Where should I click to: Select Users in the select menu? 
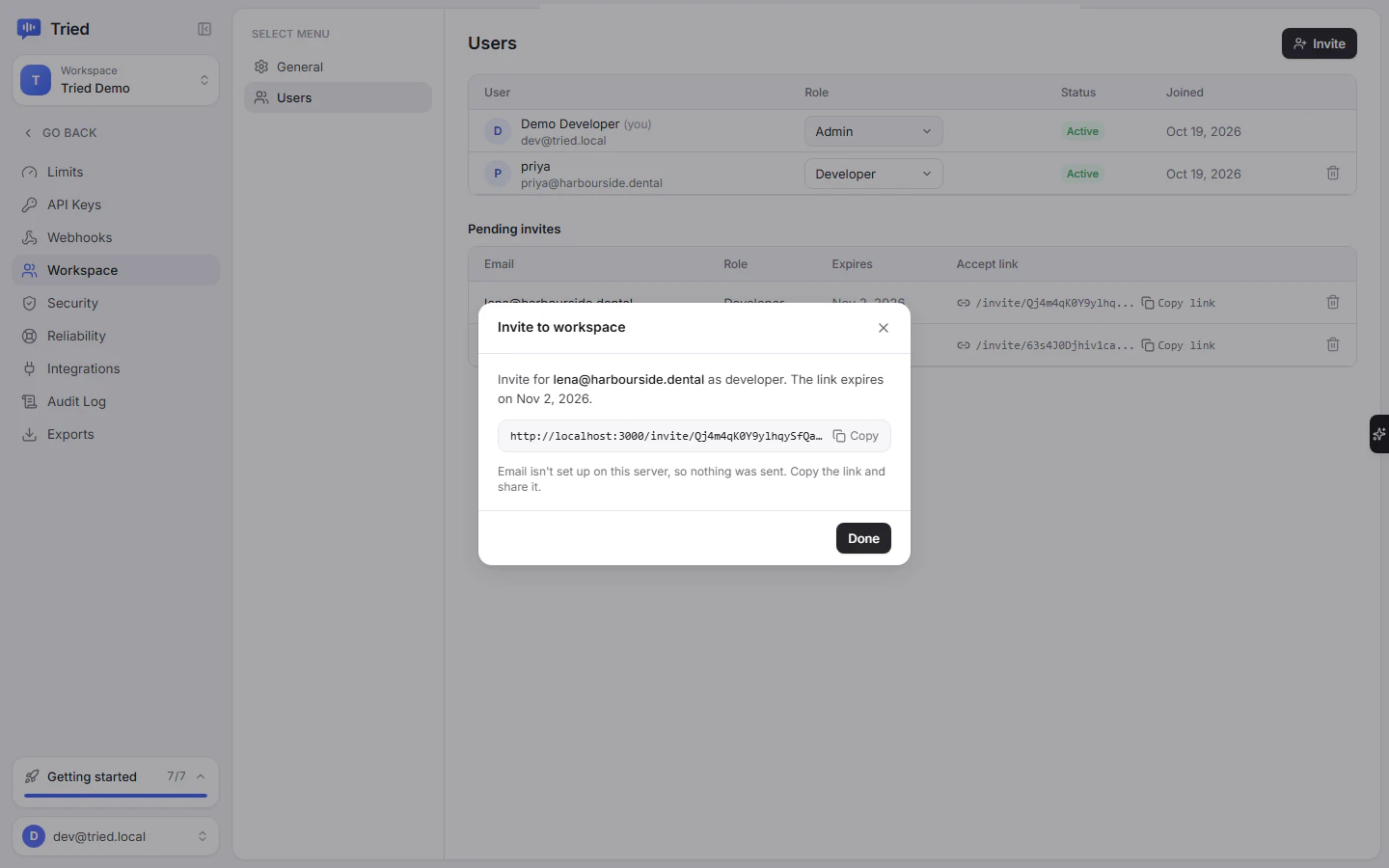[x=338, y=97]
